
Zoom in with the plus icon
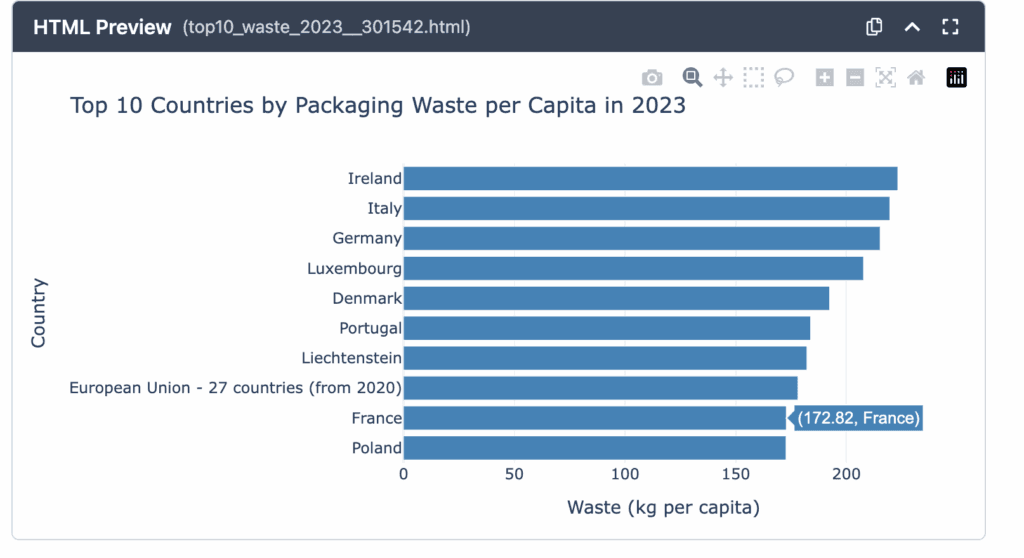click(x=824, y=78)
